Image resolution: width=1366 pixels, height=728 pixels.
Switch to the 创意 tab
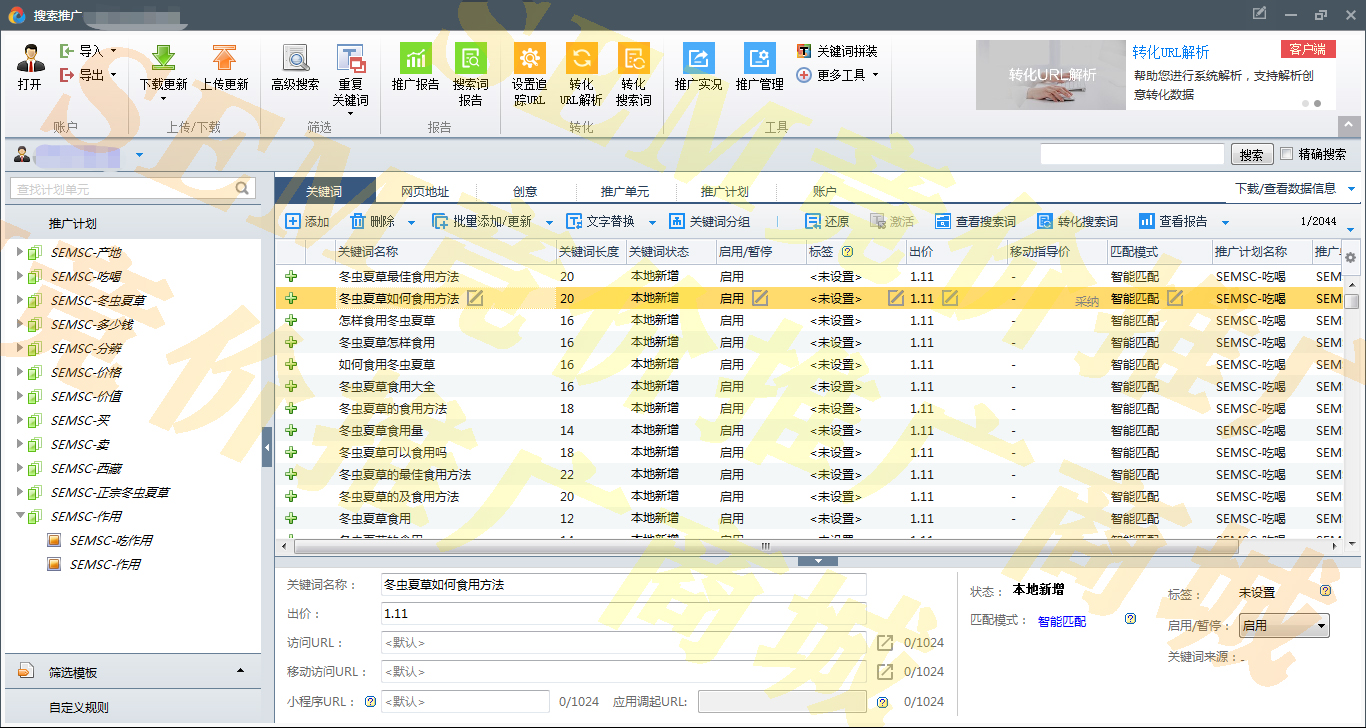525,191
